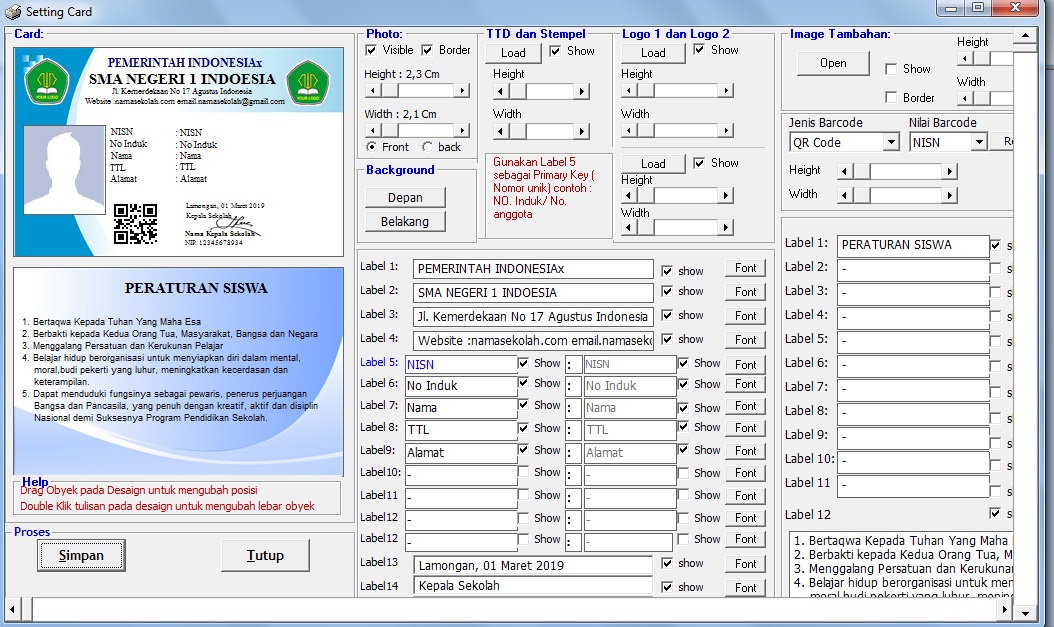Image resolution: width=1054 pixels, height=627 pixels.
Task: Click the vertical scrollbar down arrow
Action: click(1025, 612)
